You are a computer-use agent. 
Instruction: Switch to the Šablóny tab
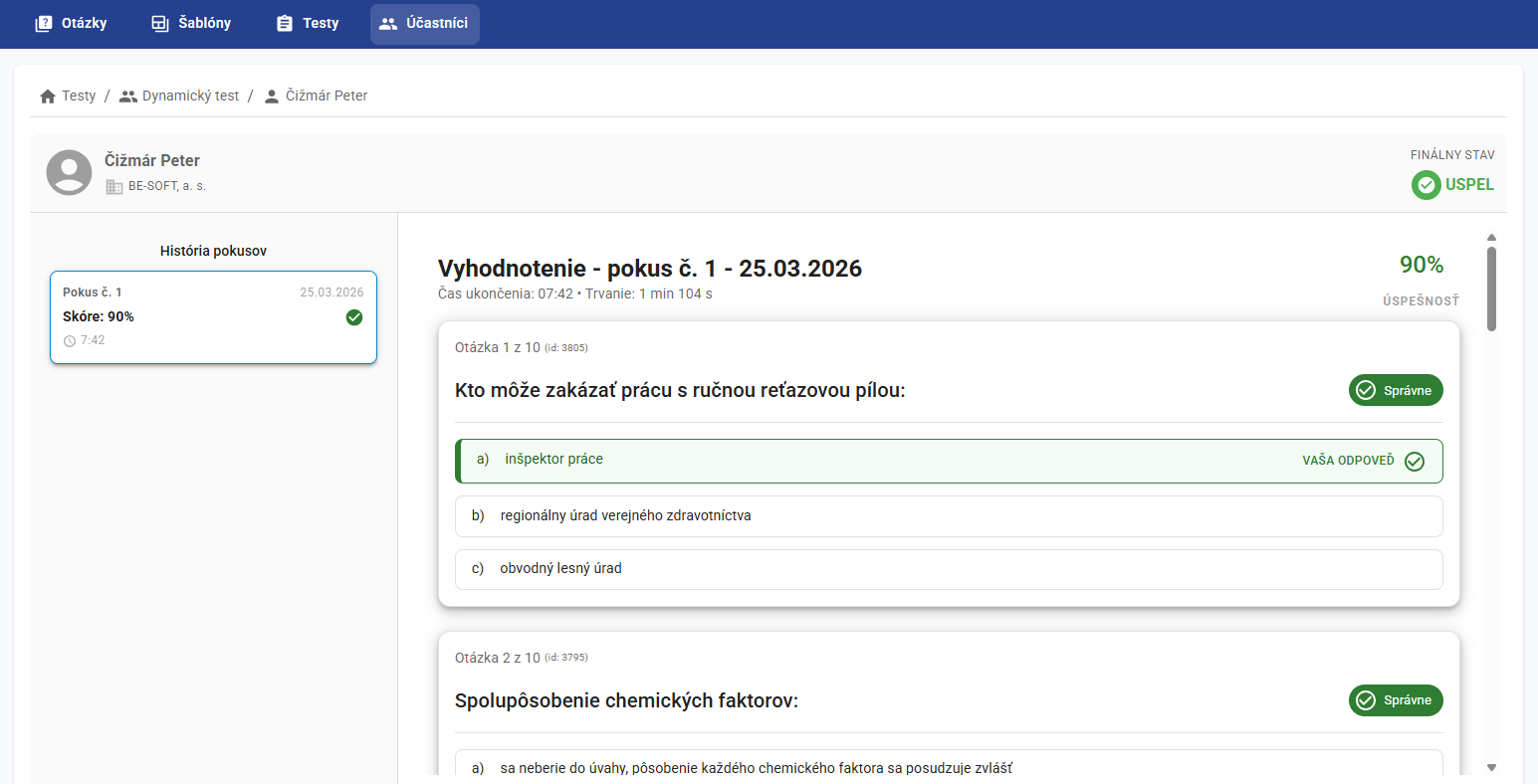tap(191, 24)
